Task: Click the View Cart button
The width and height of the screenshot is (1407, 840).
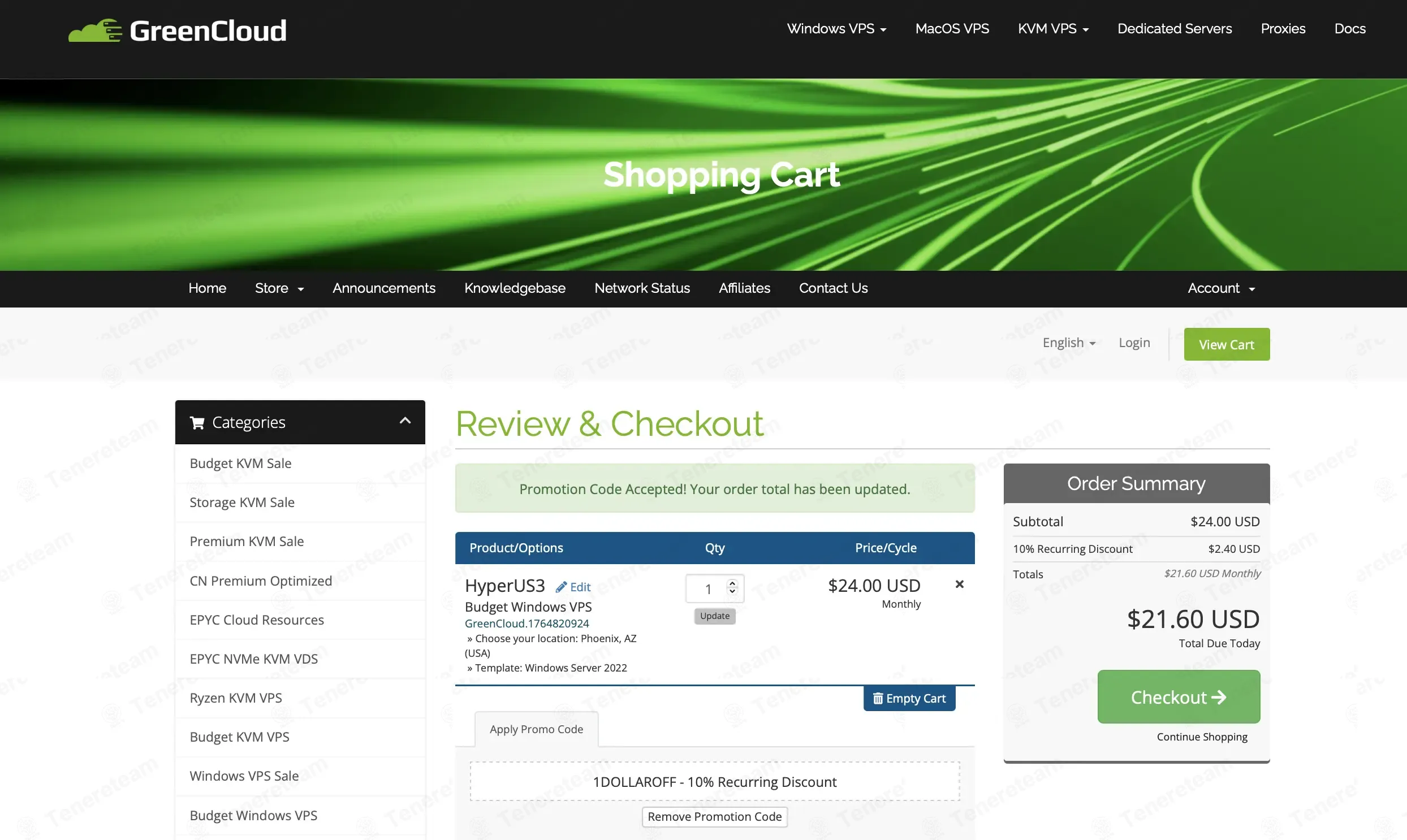Action: [x=1227, y=344]
